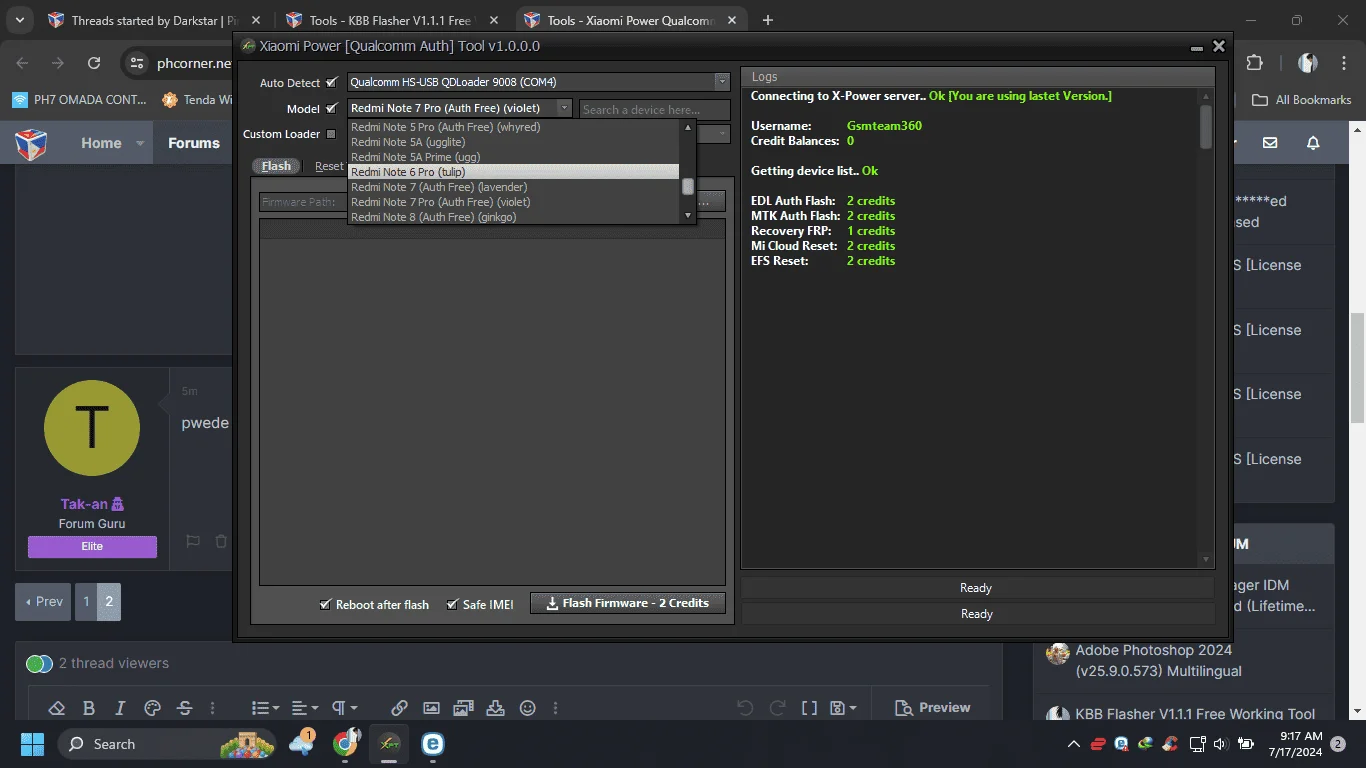This screenshot has width=1366, height=768.
Task: Switch to the Reset tab
Action: (329, 166)
